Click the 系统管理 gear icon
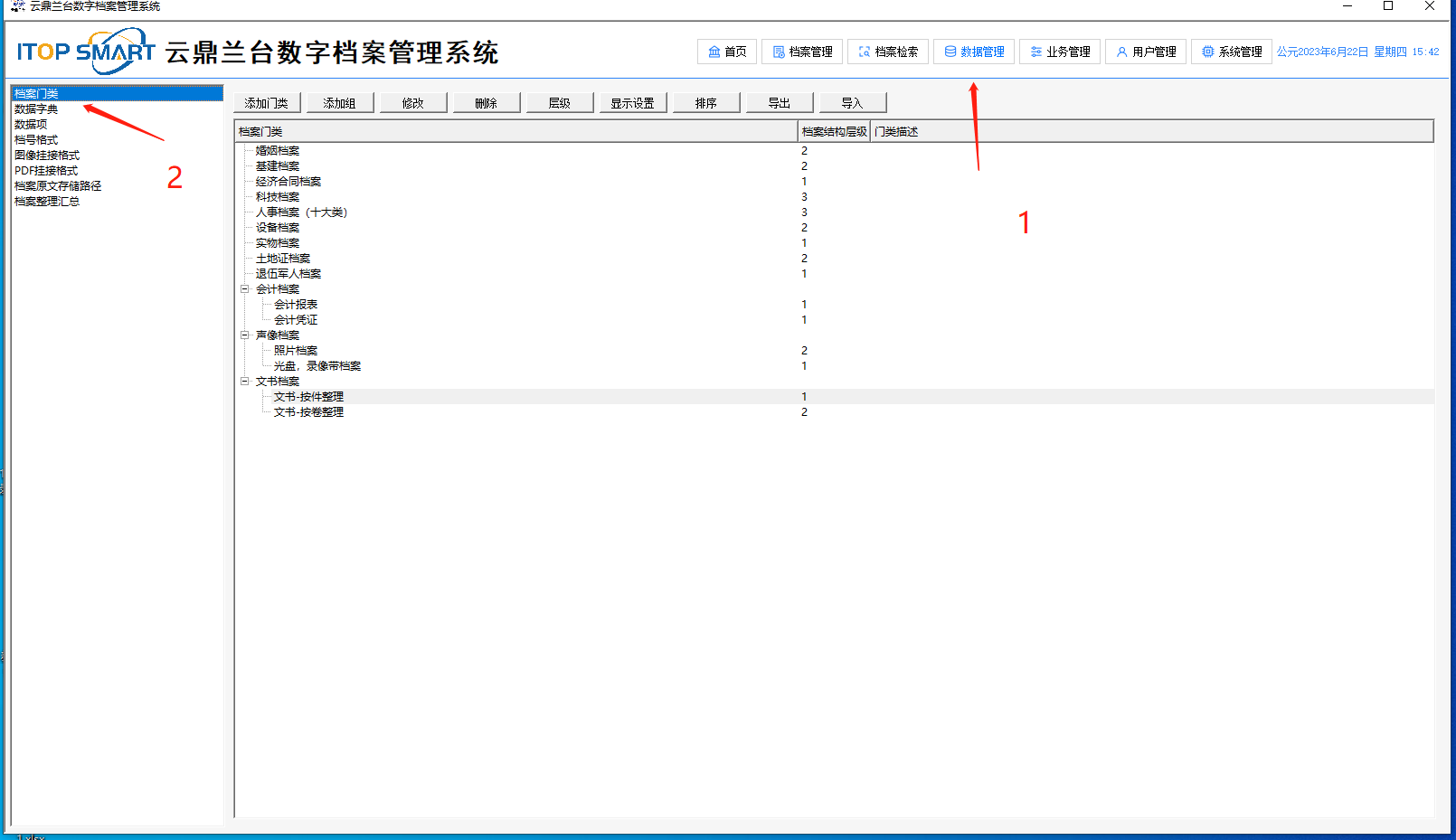The width and height of the screenshot is (1456, 840). coord(1207,52)
